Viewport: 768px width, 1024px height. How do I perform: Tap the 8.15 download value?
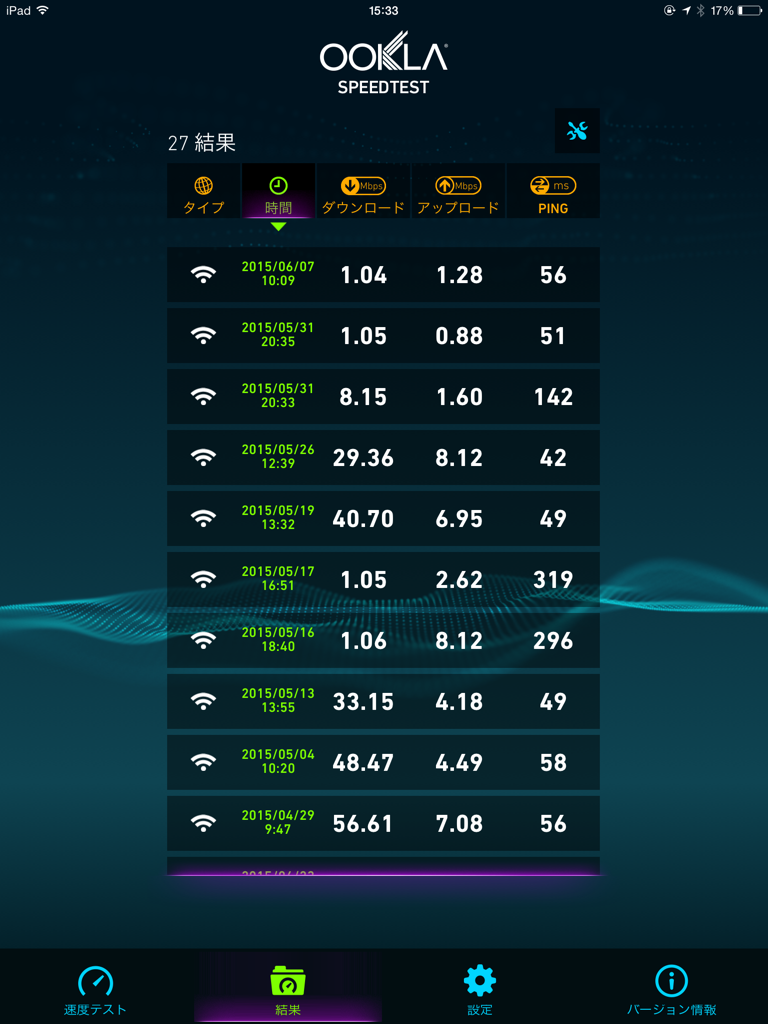(x=363, y=397)
